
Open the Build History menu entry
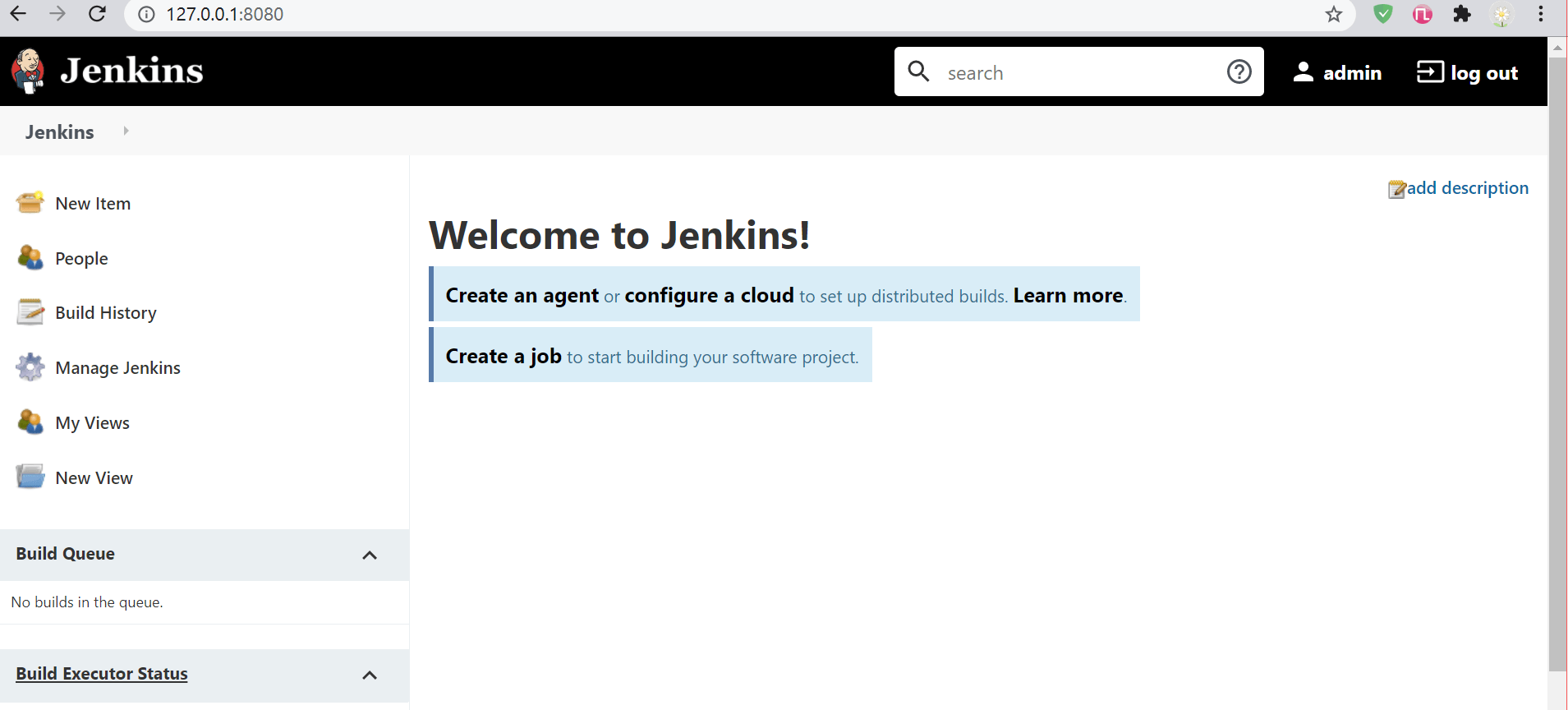tap(106, 313)
